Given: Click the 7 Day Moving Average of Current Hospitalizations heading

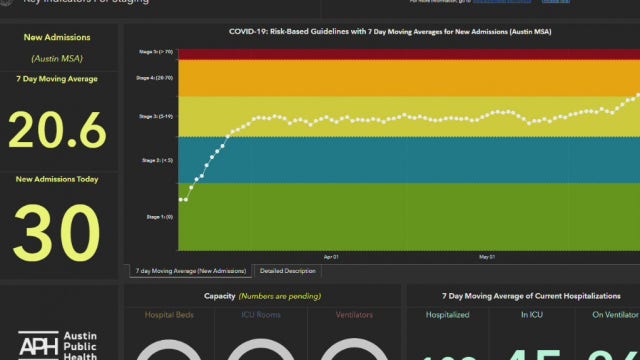Looking at the screenshot, I should 531,296.
